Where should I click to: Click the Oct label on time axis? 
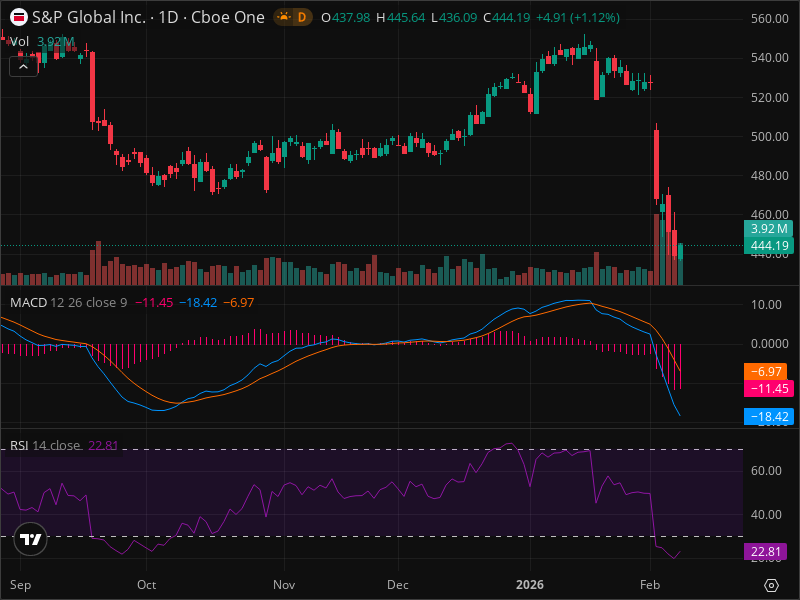[x=146, y=585]
